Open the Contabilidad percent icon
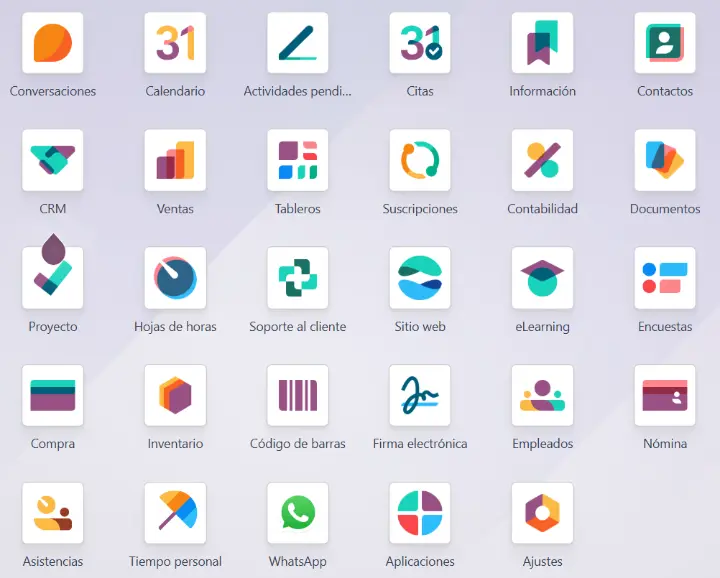Image resolution: width=720 pixels, height=578 pixels. 542,160
